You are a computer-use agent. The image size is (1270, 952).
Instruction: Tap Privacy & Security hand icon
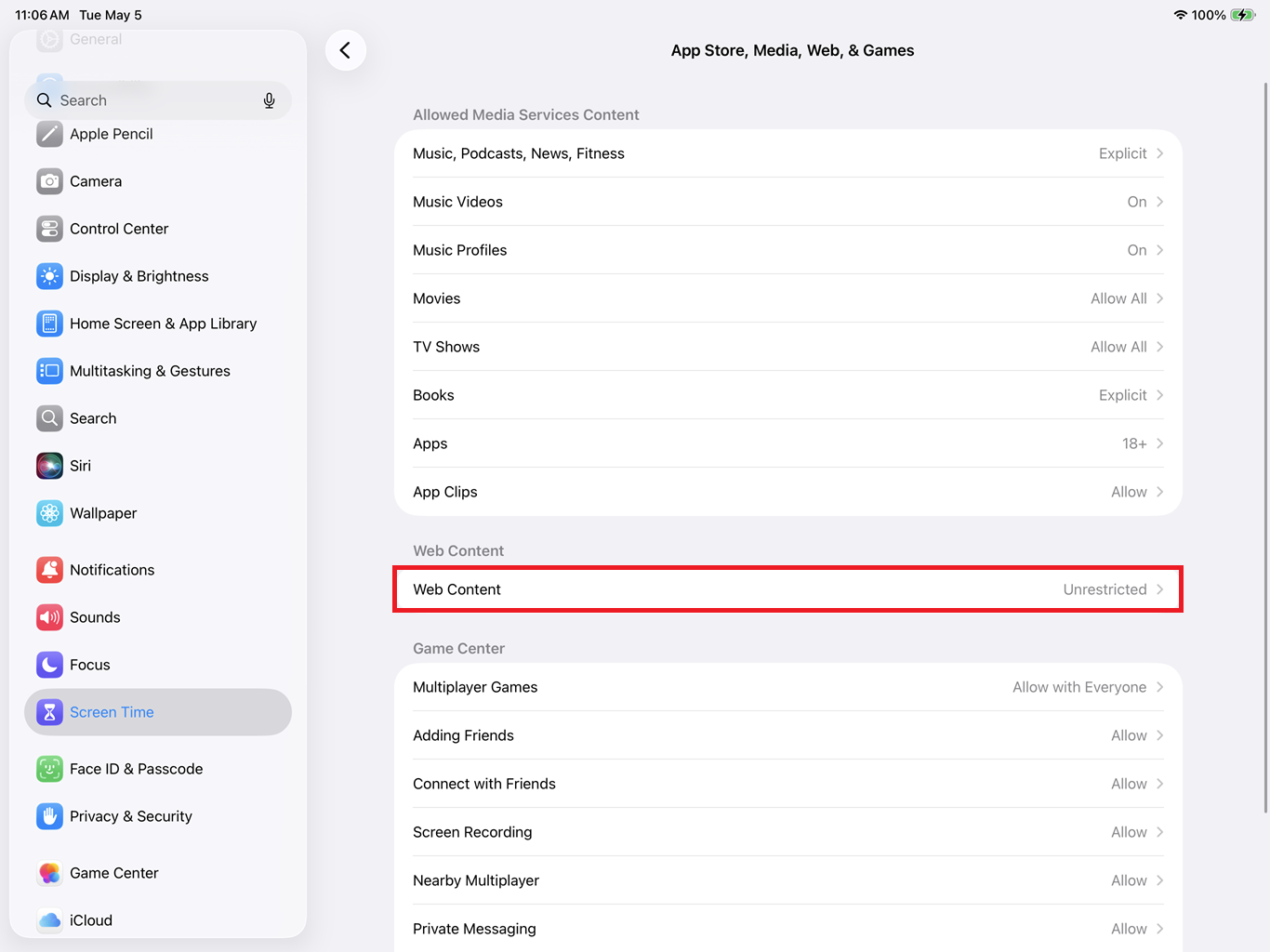pyautogui.click(x=49, y=816)
